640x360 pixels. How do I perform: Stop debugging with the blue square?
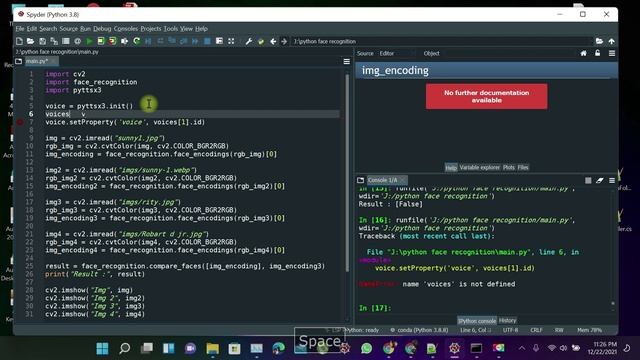pos(207,41)
